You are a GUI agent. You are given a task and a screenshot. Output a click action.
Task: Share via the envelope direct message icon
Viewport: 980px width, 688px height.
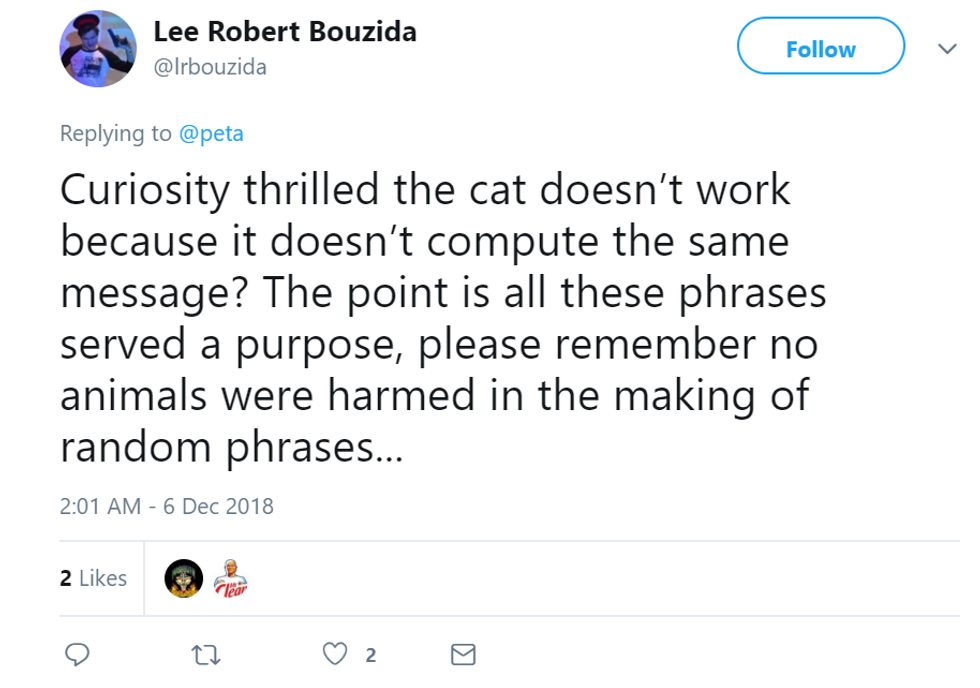[463, 655]
